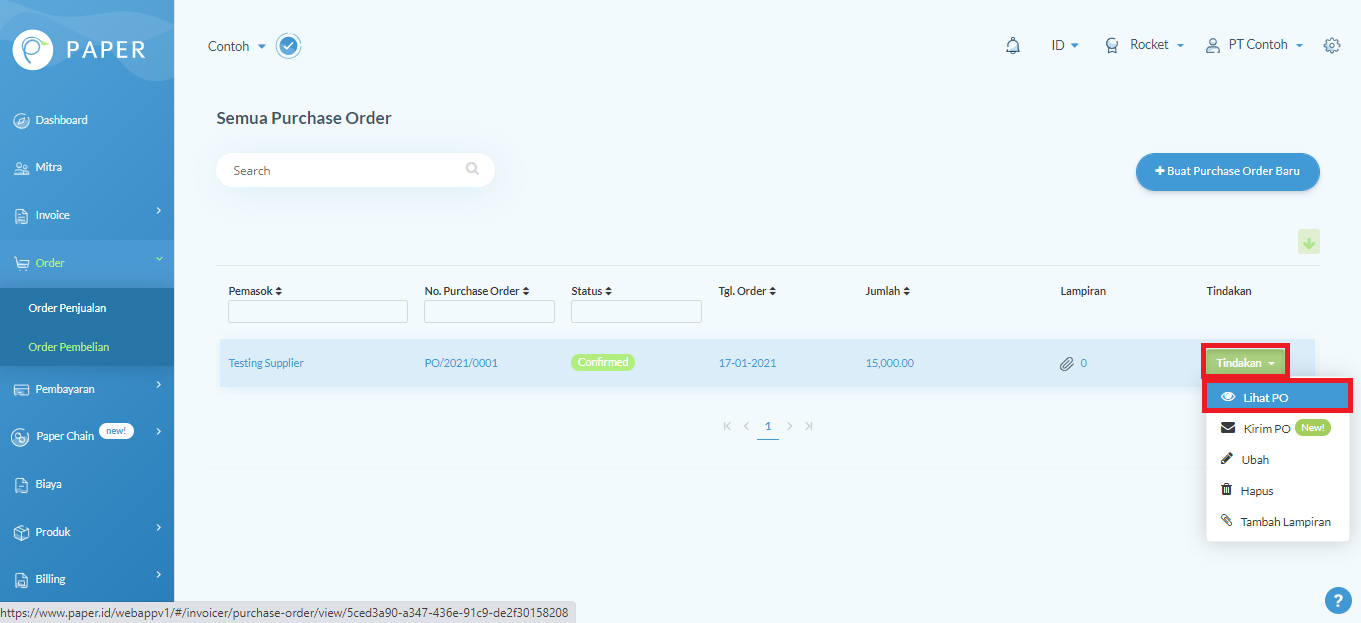Expand the PT Contoh account menu
1361x623 pixels.
click(1255, 46)
